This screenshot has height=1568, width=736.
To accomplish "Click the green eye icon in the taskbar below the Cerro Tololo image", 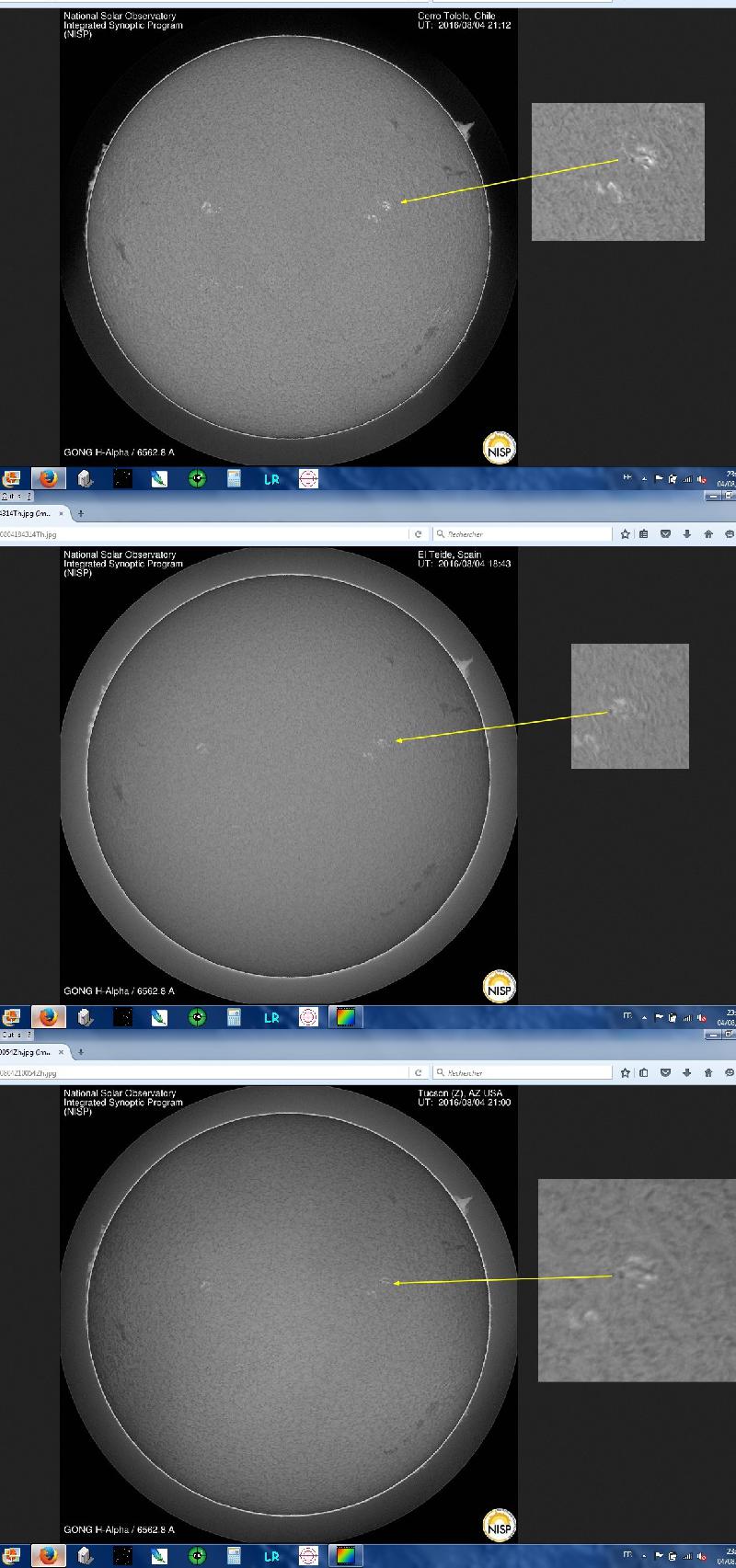I will pos(197,478).
